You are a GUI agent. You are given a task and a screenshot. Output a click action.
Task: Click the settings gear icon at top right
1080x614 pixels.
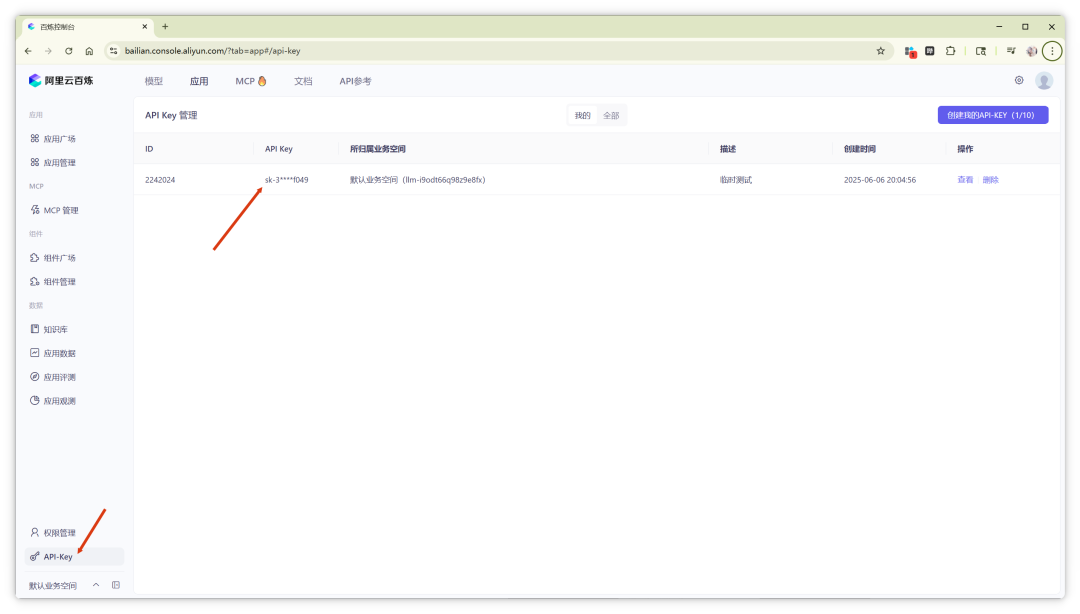1019,81
